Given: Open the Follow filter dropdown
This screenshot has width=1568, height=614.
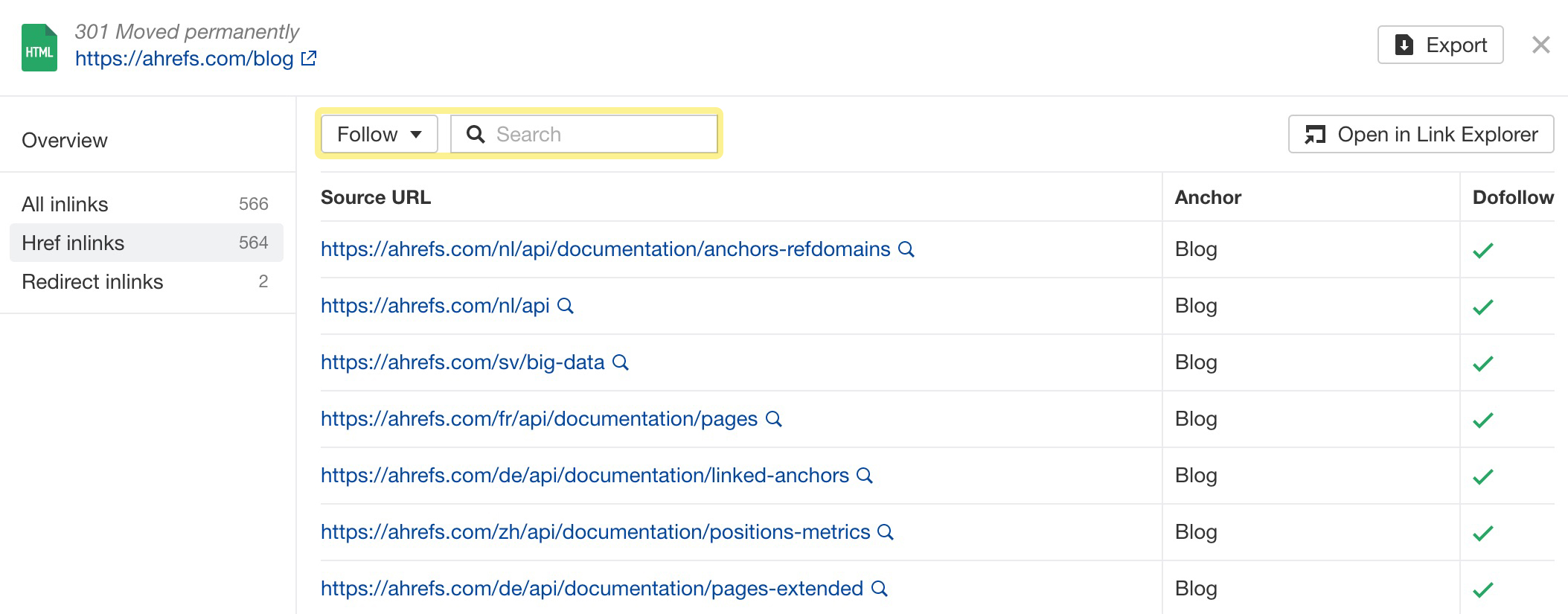Looking at the screenshot, I should coord(380,134).
